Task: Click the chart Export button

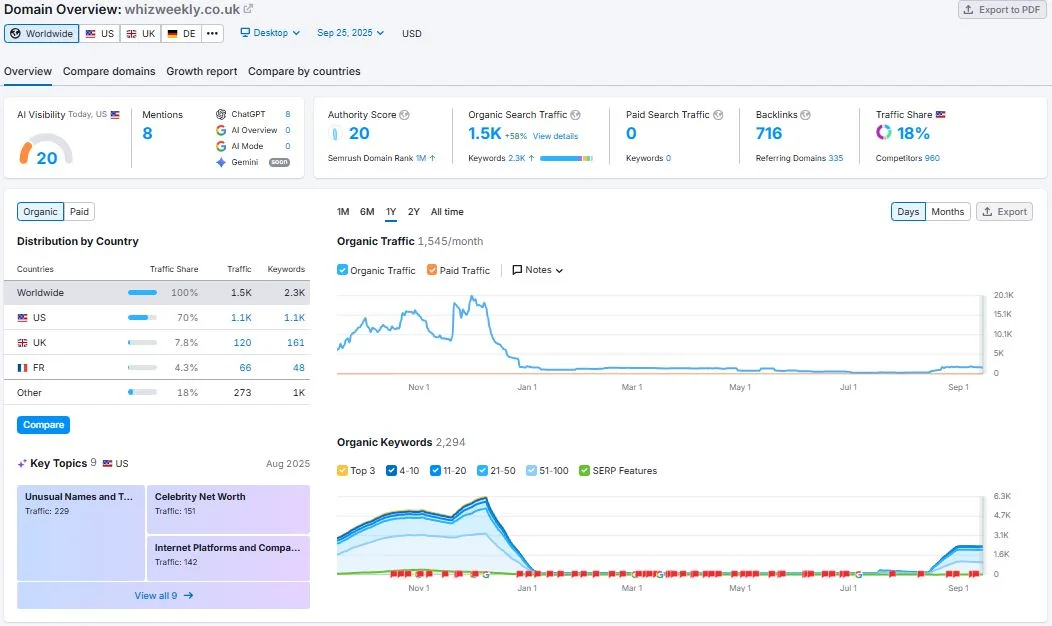Action: [1004, 212]
